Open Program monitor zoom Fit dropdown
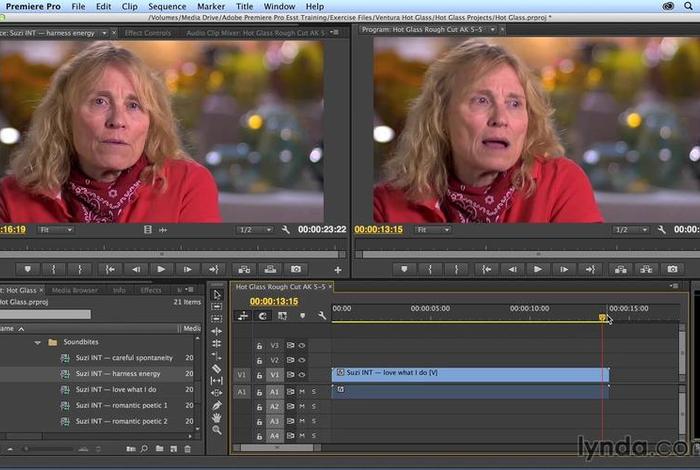This screenshot has width=700, height=470. pyautogui.click(x=433, y=229)
